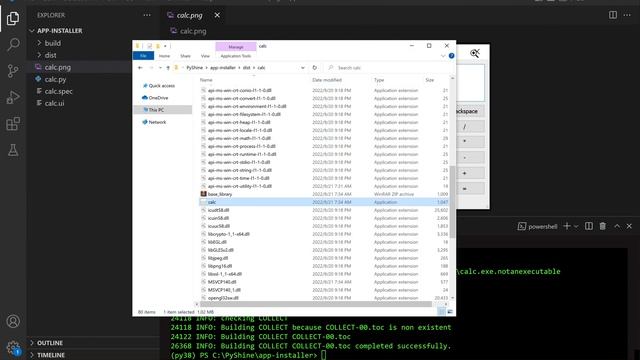640x360 pixels.
Task: Switch to the calc.png editor tab
Action: coord(189,15)
